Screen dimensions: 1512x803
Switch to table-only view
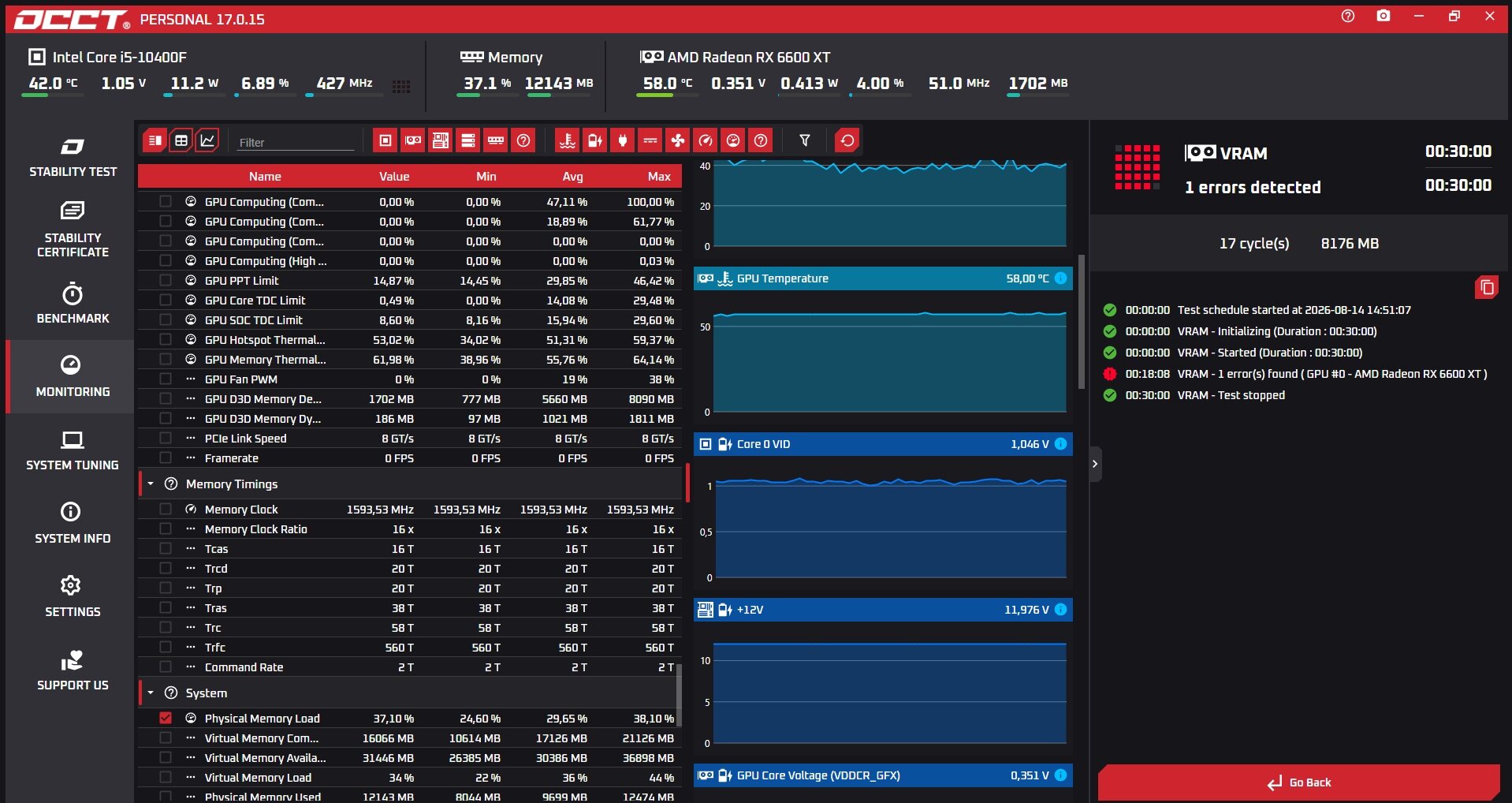(181, 140)
